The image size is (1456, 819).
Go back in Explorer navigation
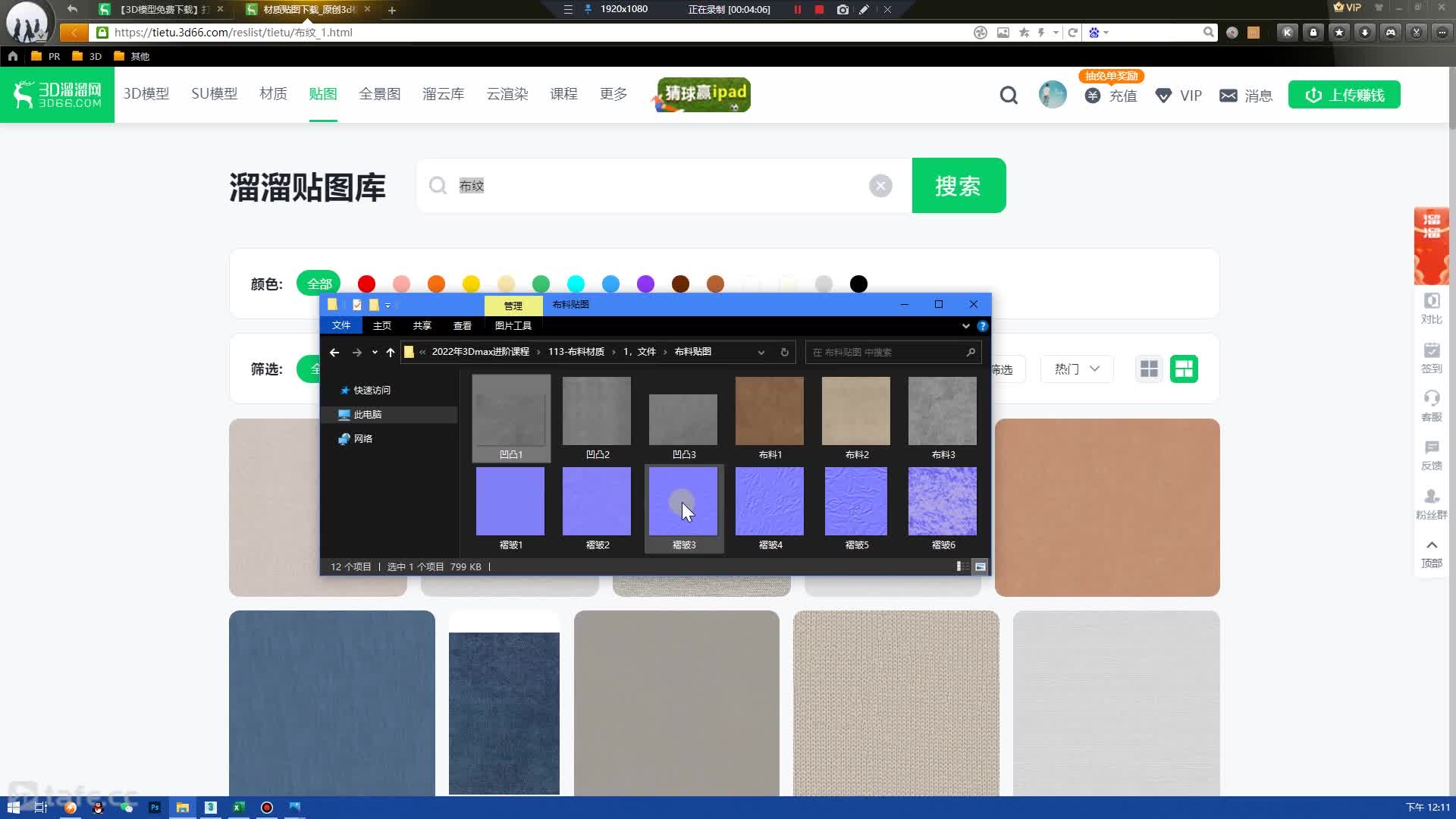[334, 353]
